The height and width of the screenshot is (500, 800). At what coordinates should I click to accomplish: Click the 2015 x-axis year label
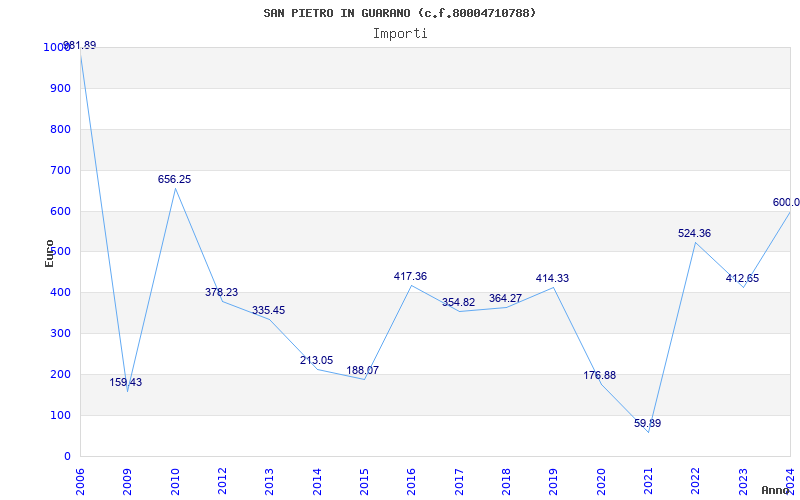click(364, 482)
